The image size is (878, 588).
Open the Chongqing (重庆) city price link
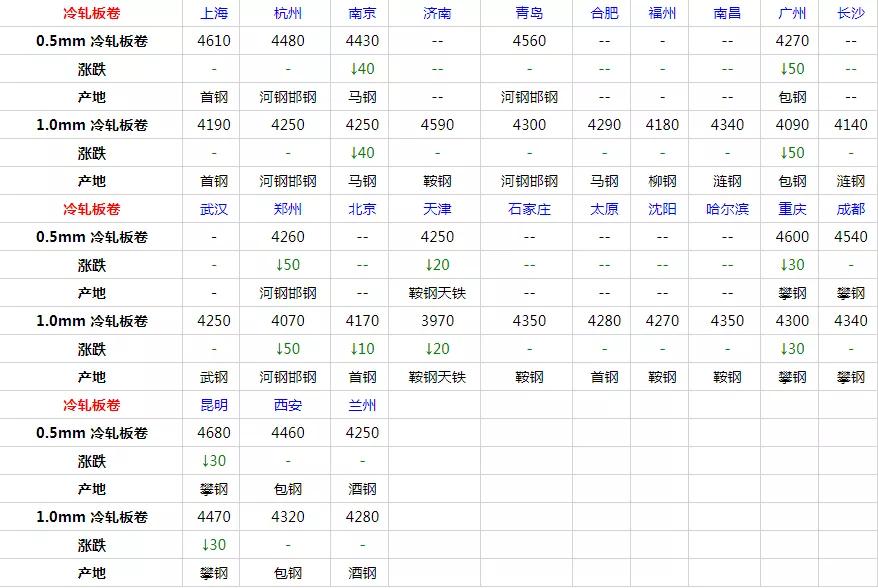792,209
